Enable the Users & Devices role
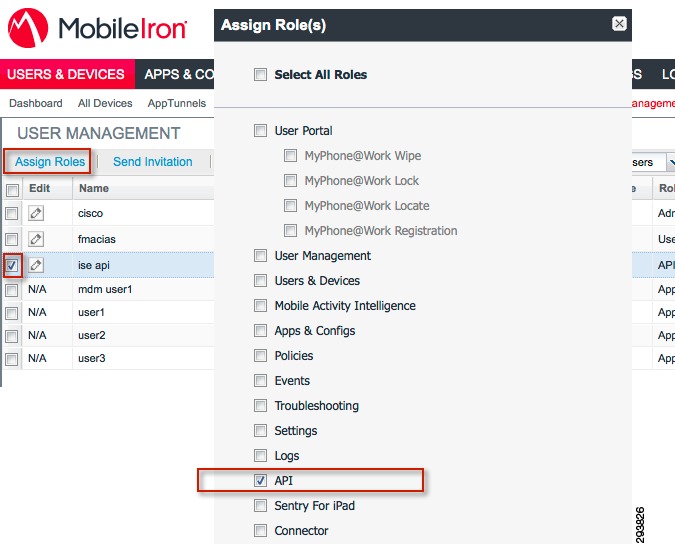This screenshot has height=544, width=675. (x=260, y=280)
